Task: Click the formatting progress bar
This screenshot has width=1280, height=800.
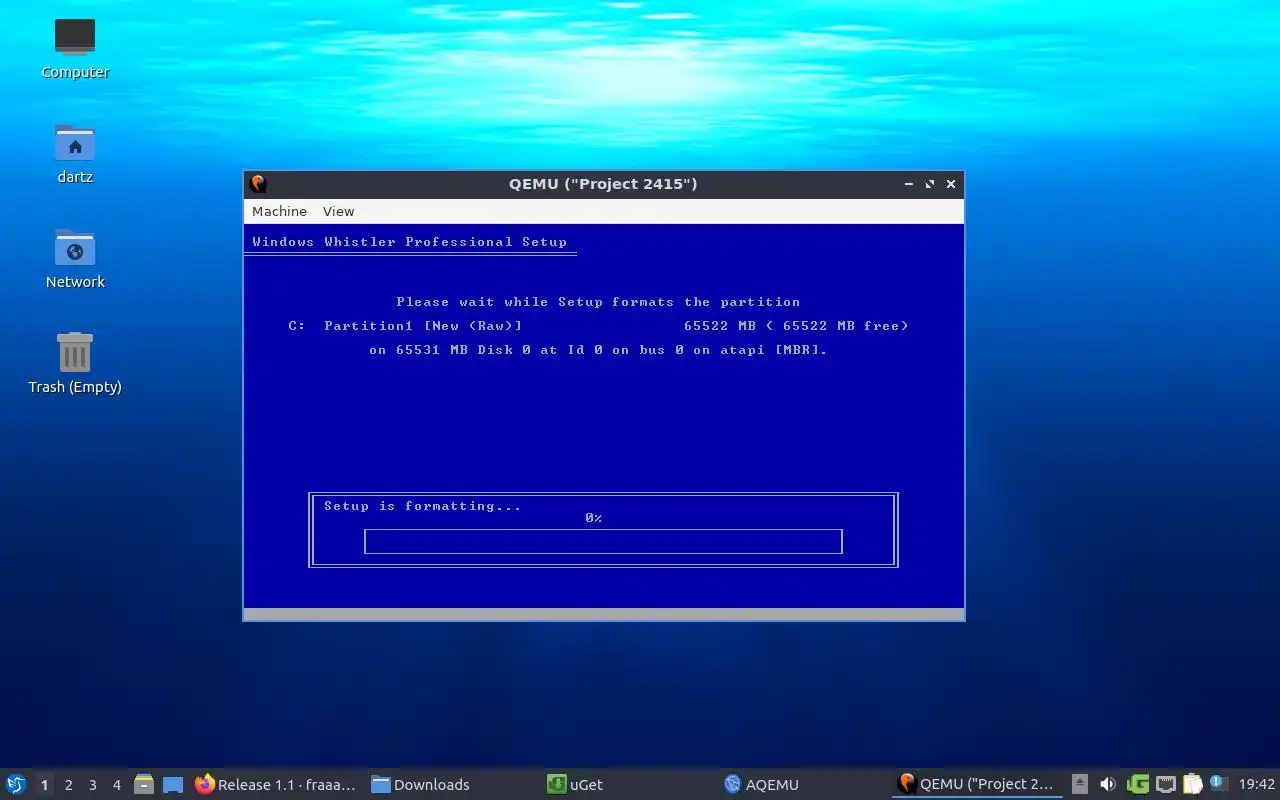Action: click(603, 541)
